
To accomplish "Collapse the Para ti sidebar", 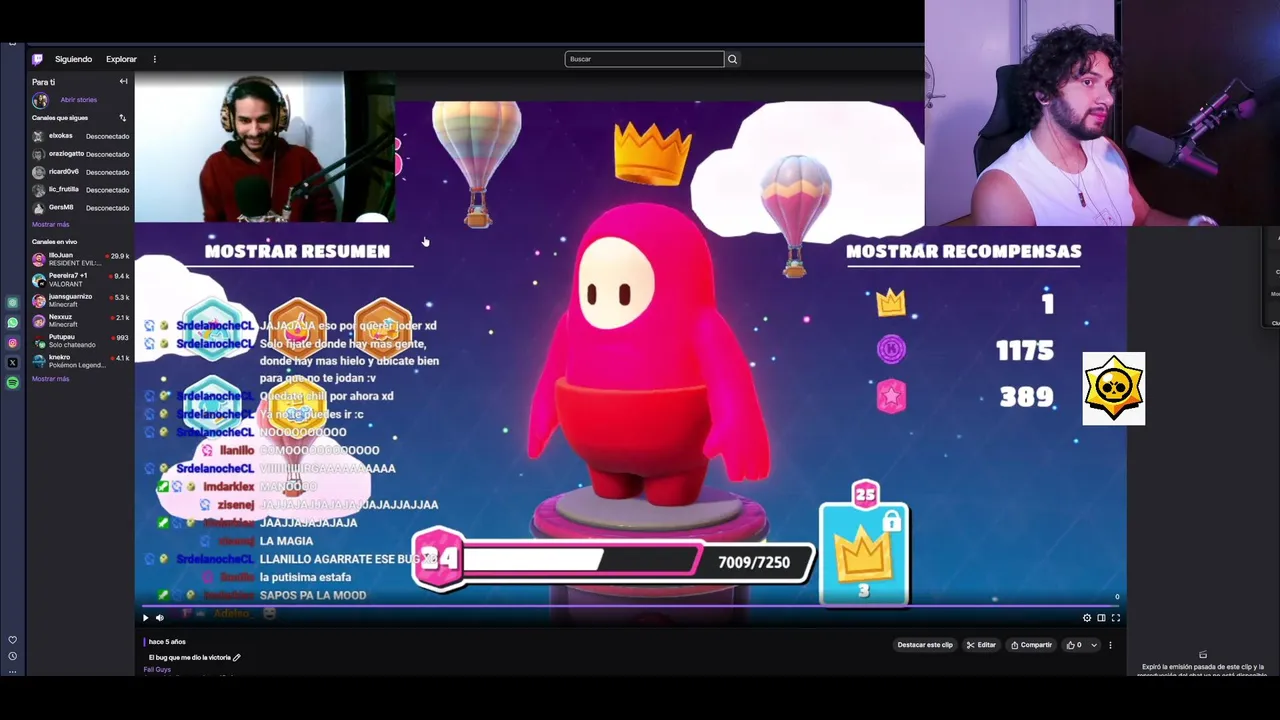I will click(x=123, y=82).
